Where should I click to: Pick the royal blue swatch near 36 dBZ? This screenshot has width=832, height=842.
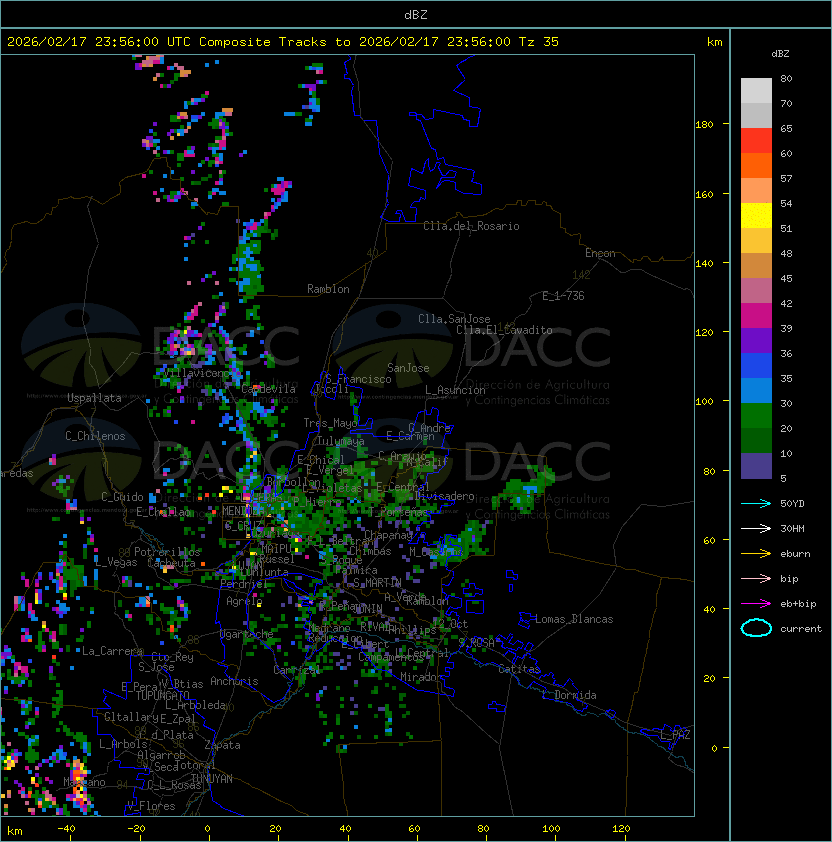tap(756, 366)
